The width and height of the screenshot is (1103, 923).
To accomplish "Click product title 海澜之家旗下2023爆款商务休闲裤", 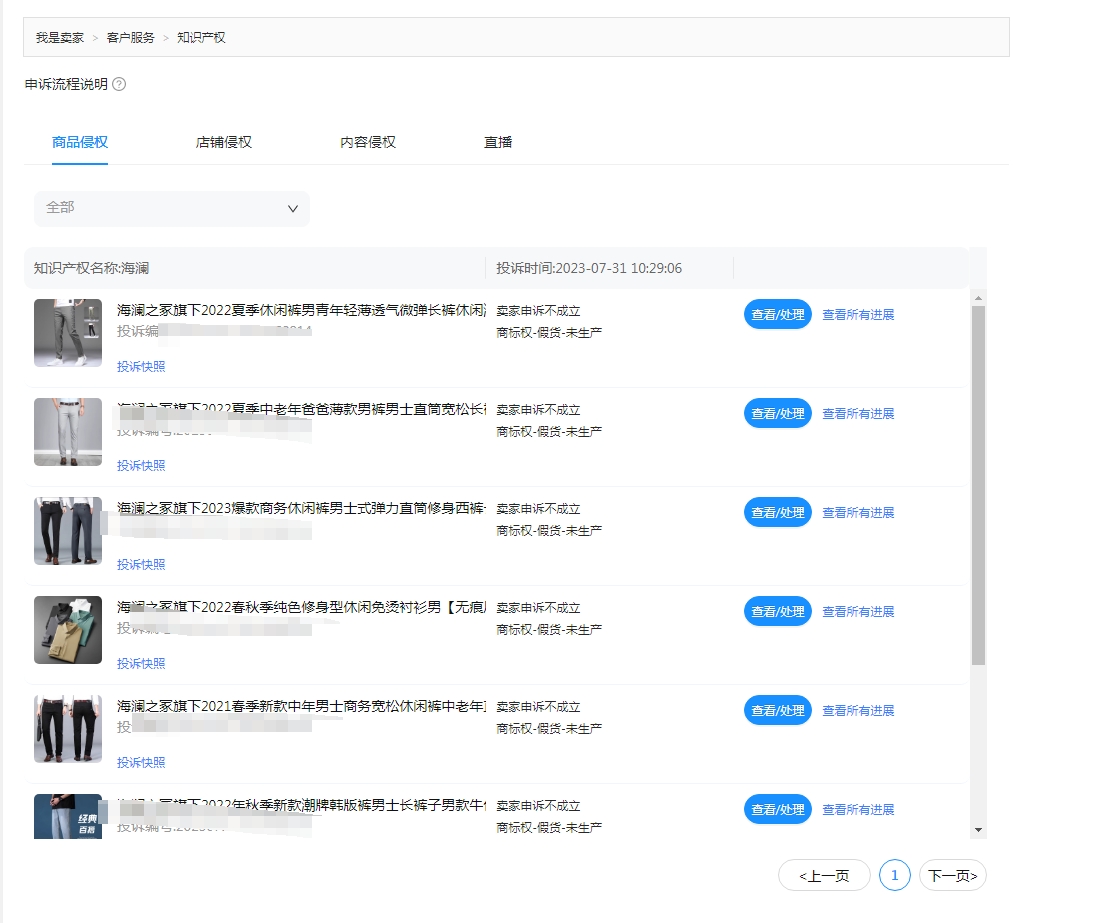I will tap(301, 508).
